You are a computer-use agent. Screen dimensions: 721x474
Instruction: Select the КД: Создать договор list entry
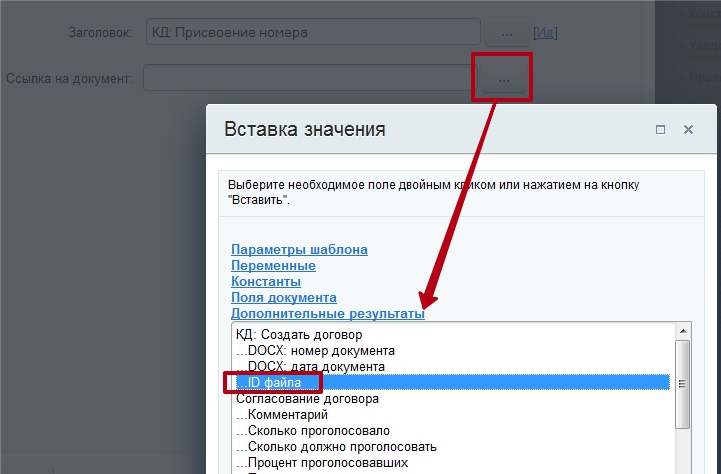coord(298,334)
